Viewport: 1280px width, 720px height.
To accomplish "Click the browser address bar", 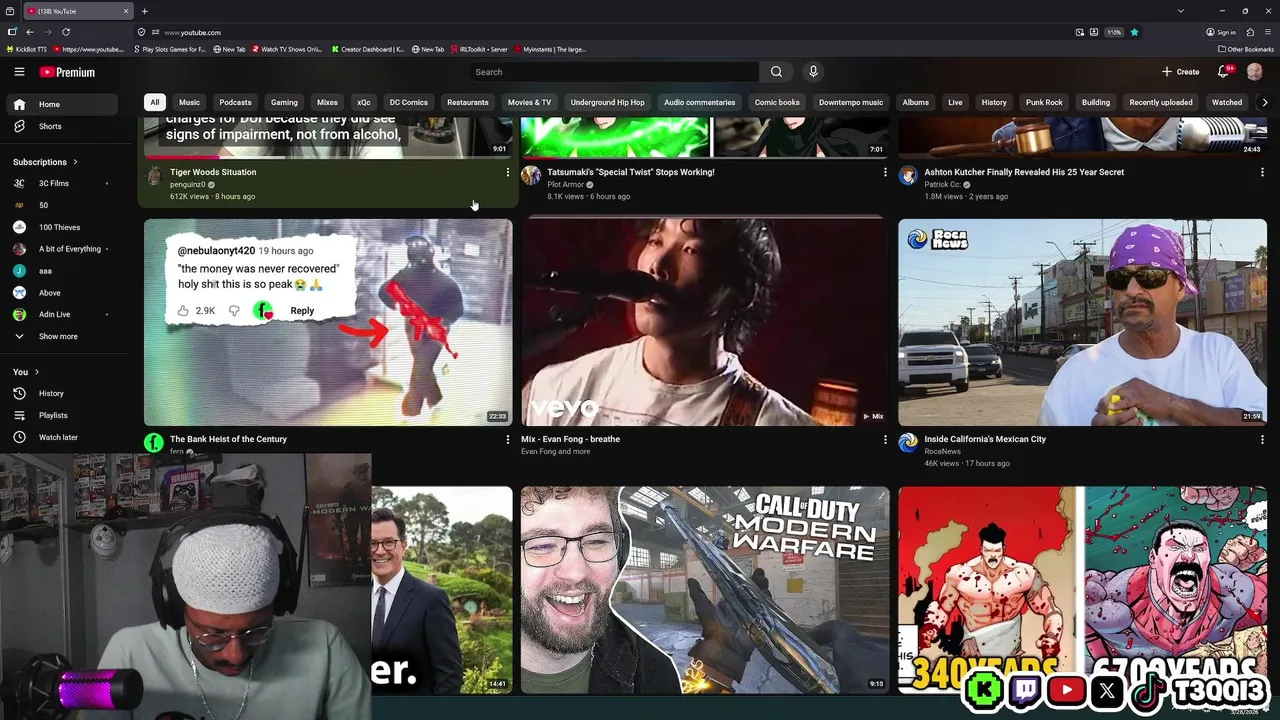I will point(600,32).
